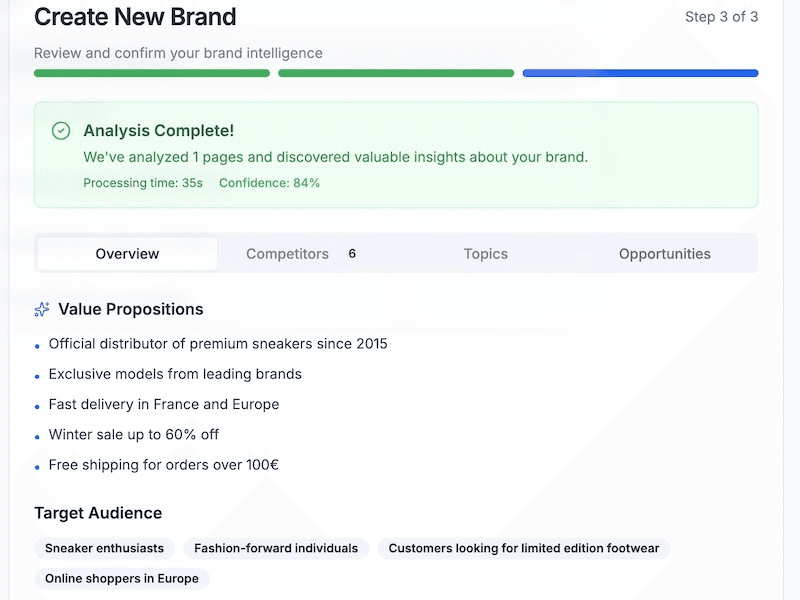Select the Overview tab
This screenshot has height=600, width=800.
click(127, 254)
